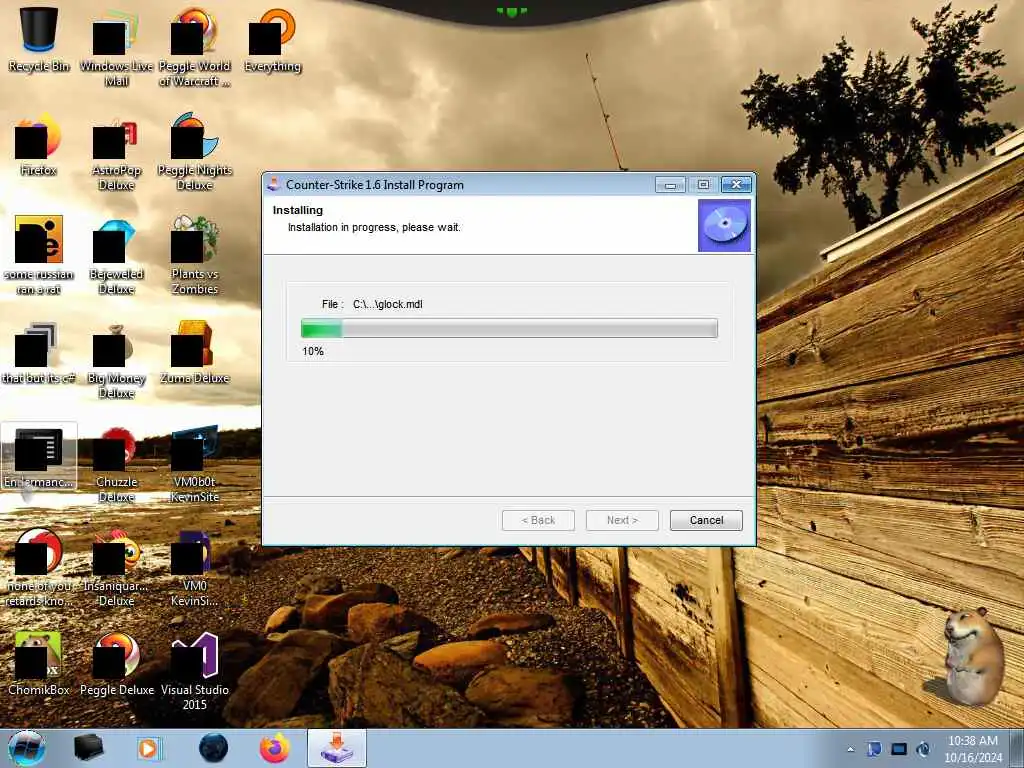Select the VM0b0t KevinSite desktop icon

[195, 464]
